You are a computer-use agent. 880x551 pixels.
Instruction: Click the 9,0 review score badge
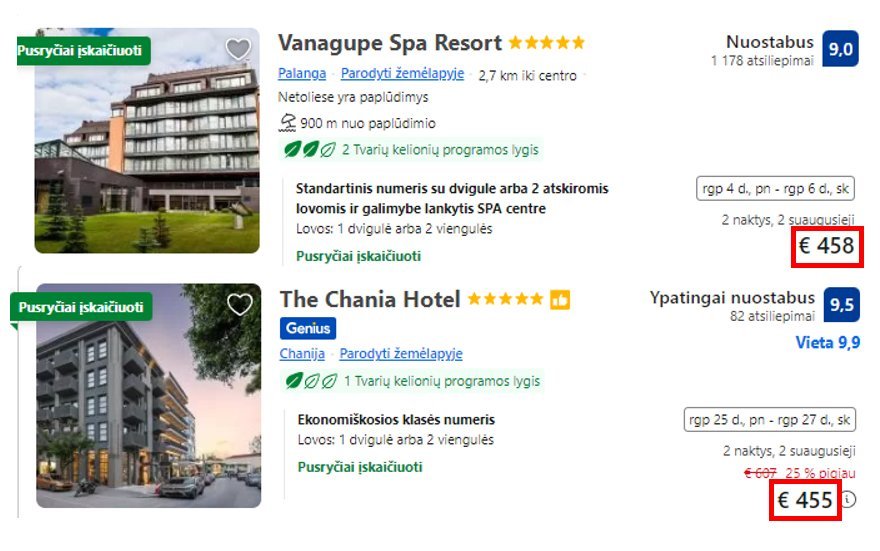[x=840, y=48]
